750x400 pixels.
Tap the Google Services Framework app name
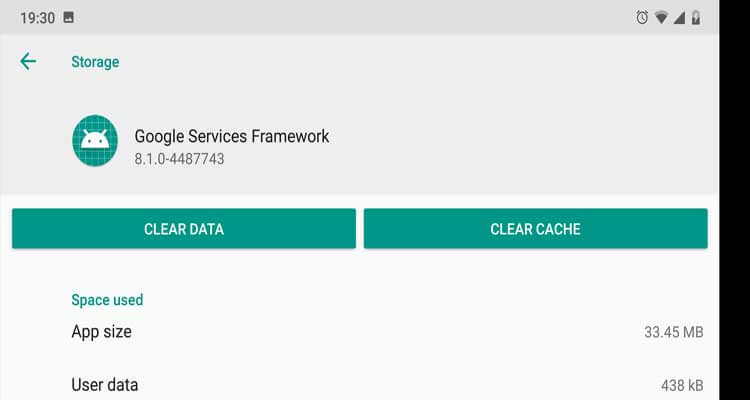tap(231, 136)
